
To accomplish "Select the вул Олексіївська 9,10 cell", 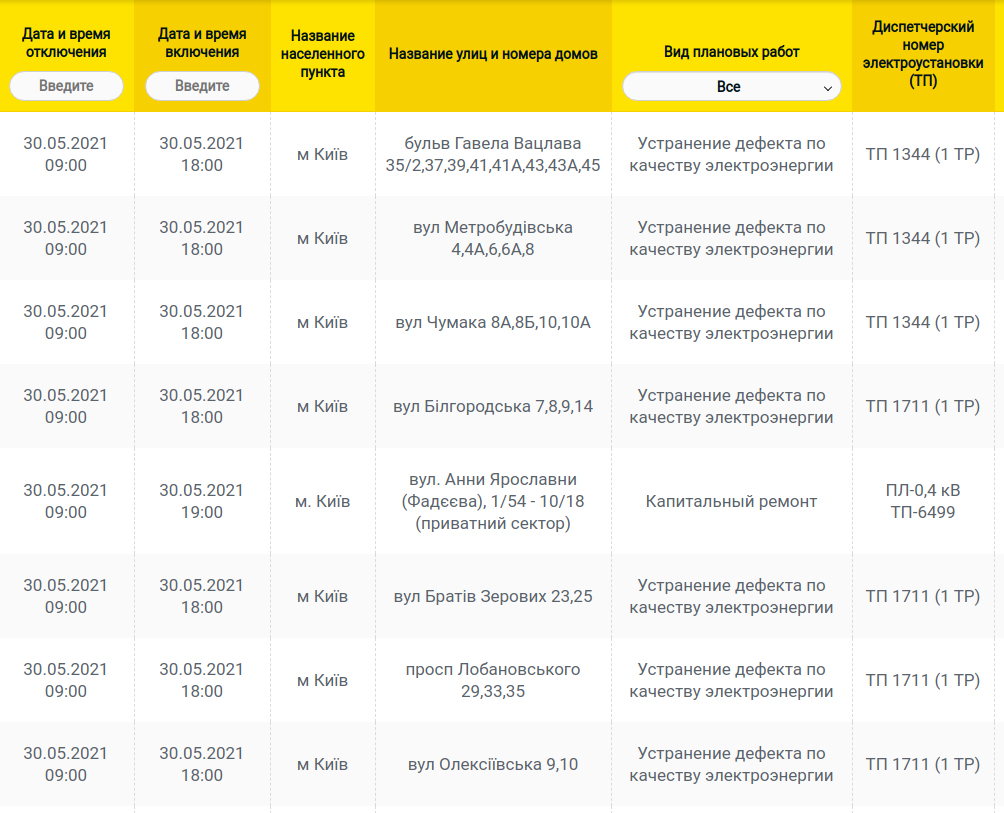I will pyautogui.click(x=493, y=764).
